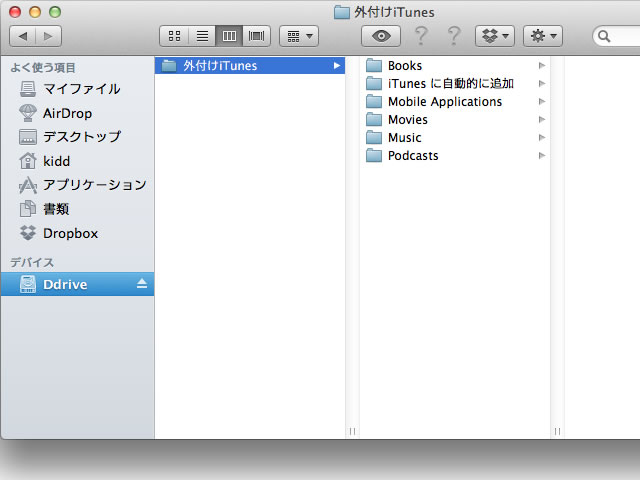Viewport: 640px width, 480px height.
Task: Close the Finder window
Action: click(x=15, y=12)
